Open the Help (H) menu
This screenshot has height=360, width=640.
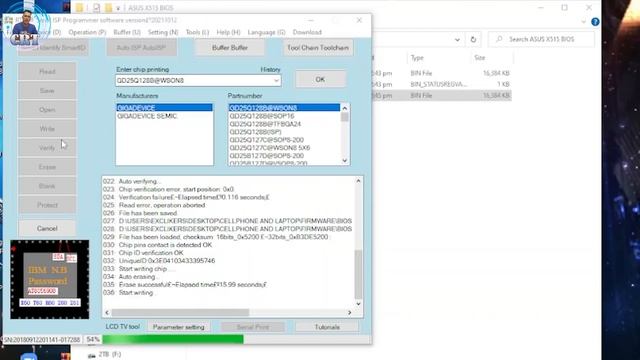point(228,32)
